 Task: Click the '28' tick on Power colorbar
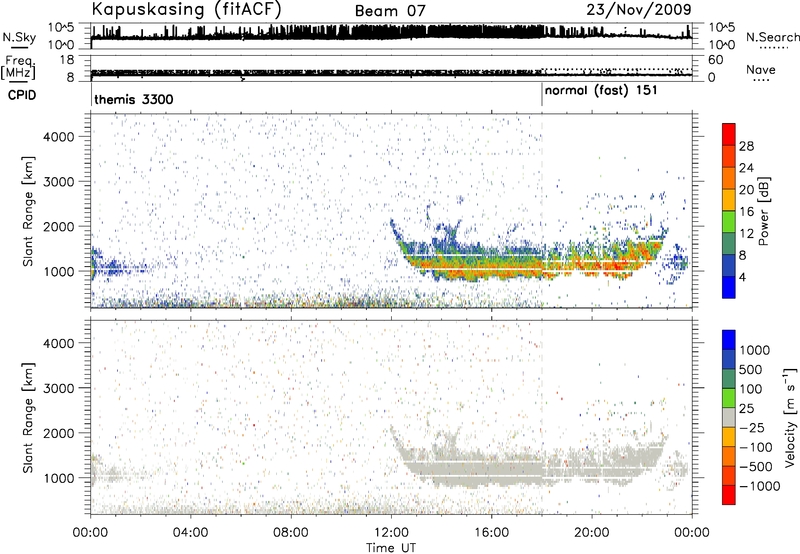click(x=746, y=147)
